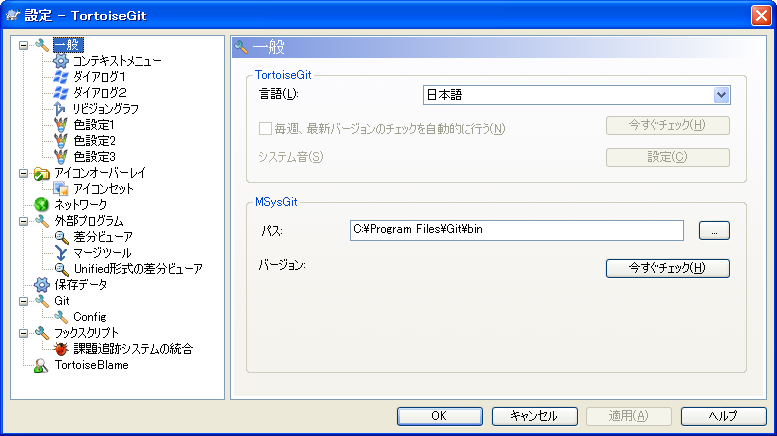The height and width of the screenshot is (436, 777).
Task: Click the wrench icon beside Config
Action: (x=61, y=317)
